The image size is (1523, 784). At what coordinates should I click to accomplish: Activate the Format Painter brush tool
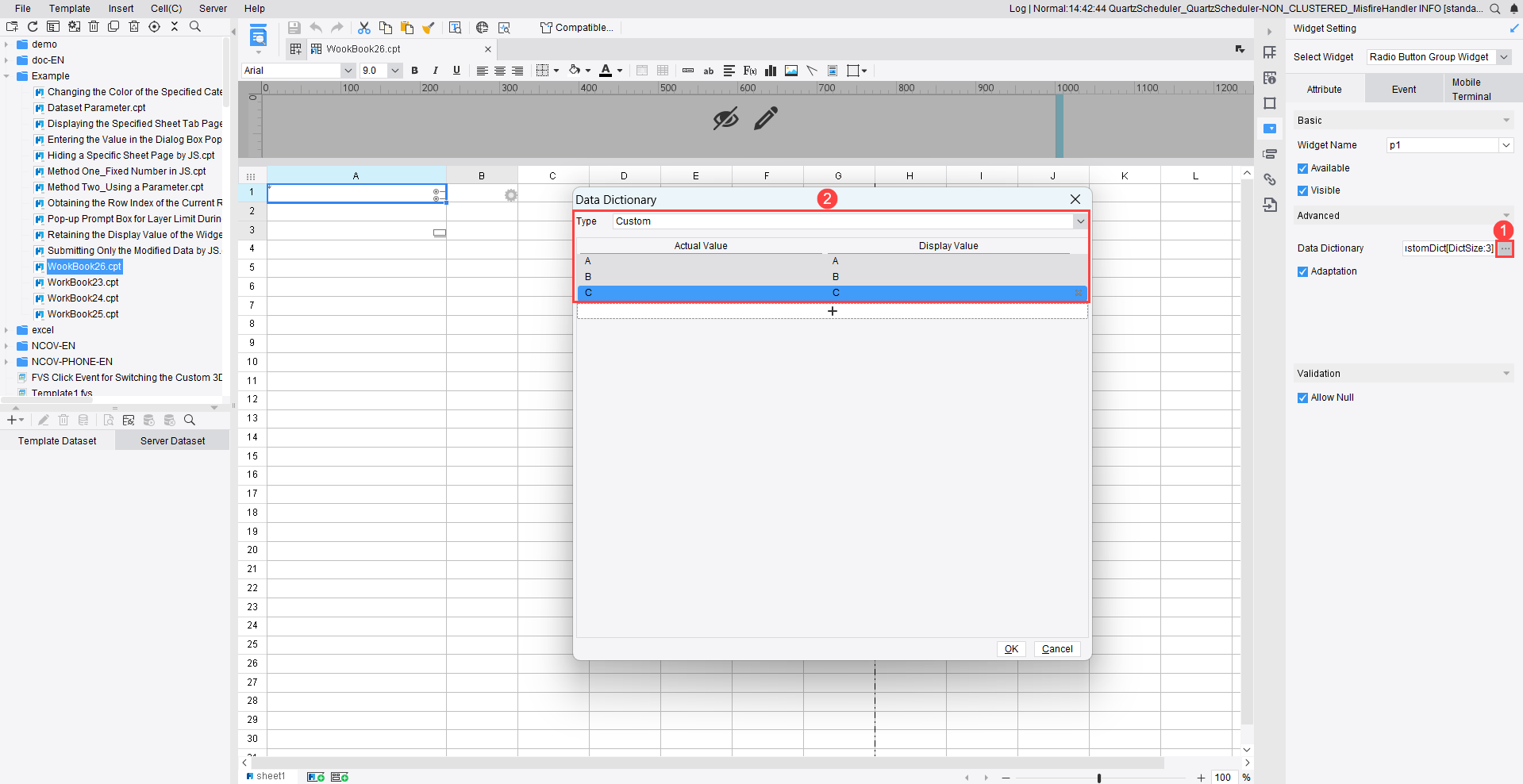429,27
